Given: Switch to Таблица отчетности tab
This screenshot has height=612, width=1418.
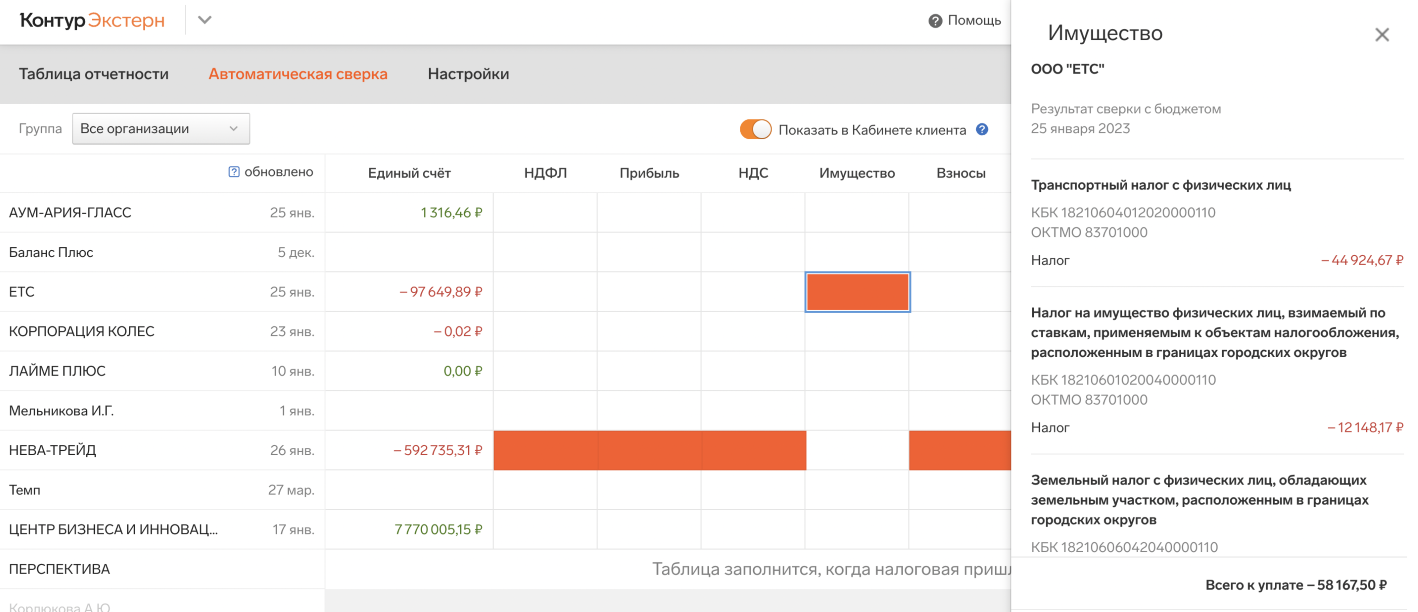Looking at the screenshot, I should coord(94,74).
